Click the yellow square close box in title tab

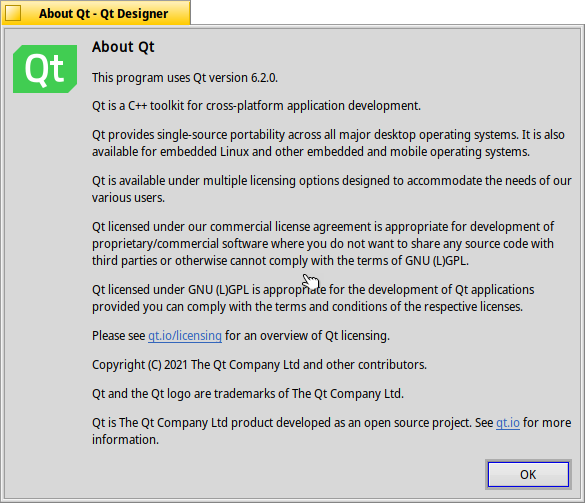pyautogui.click(x=13, y=13)
